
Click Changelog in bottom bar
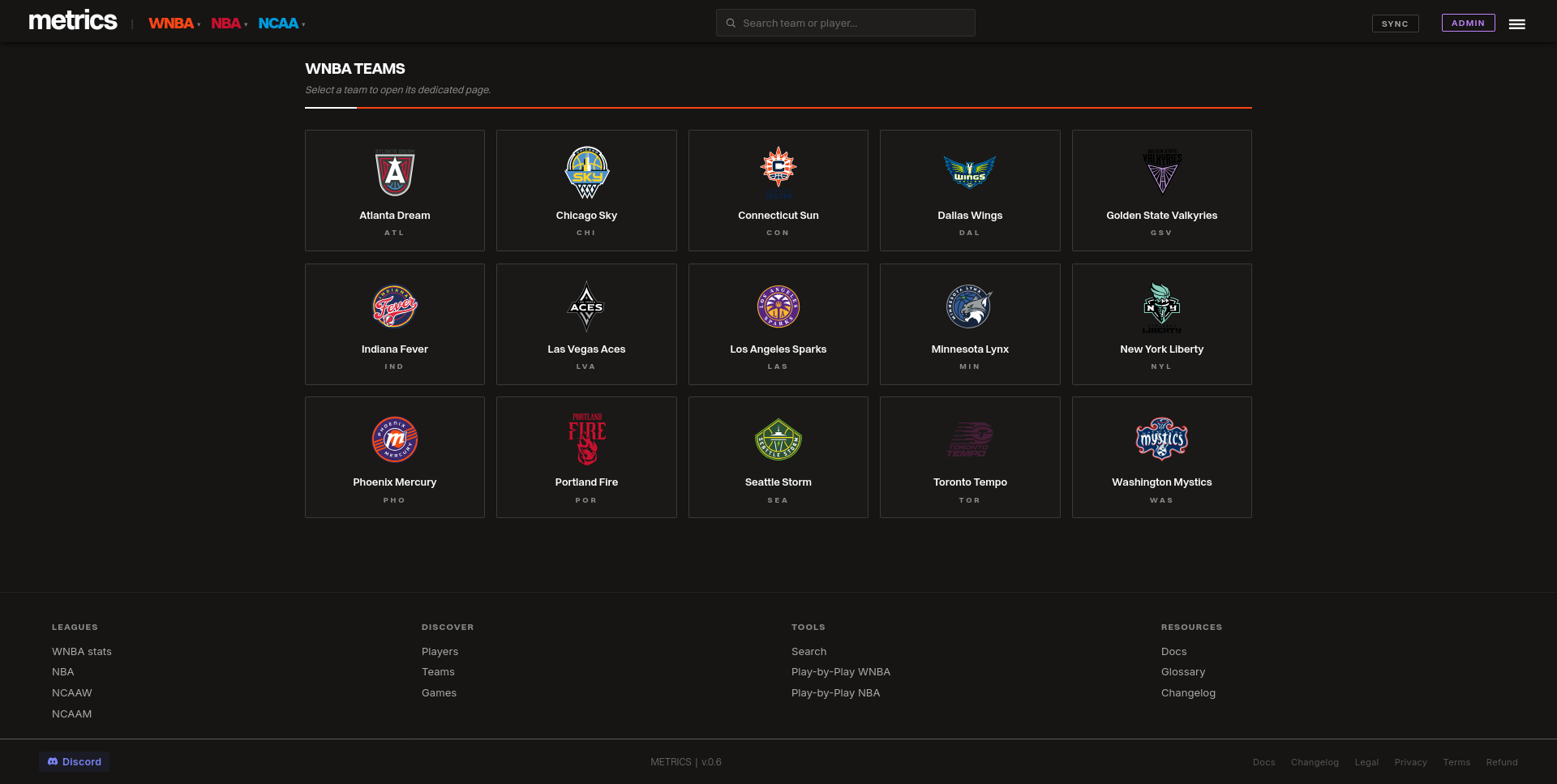coord(1315,762)
